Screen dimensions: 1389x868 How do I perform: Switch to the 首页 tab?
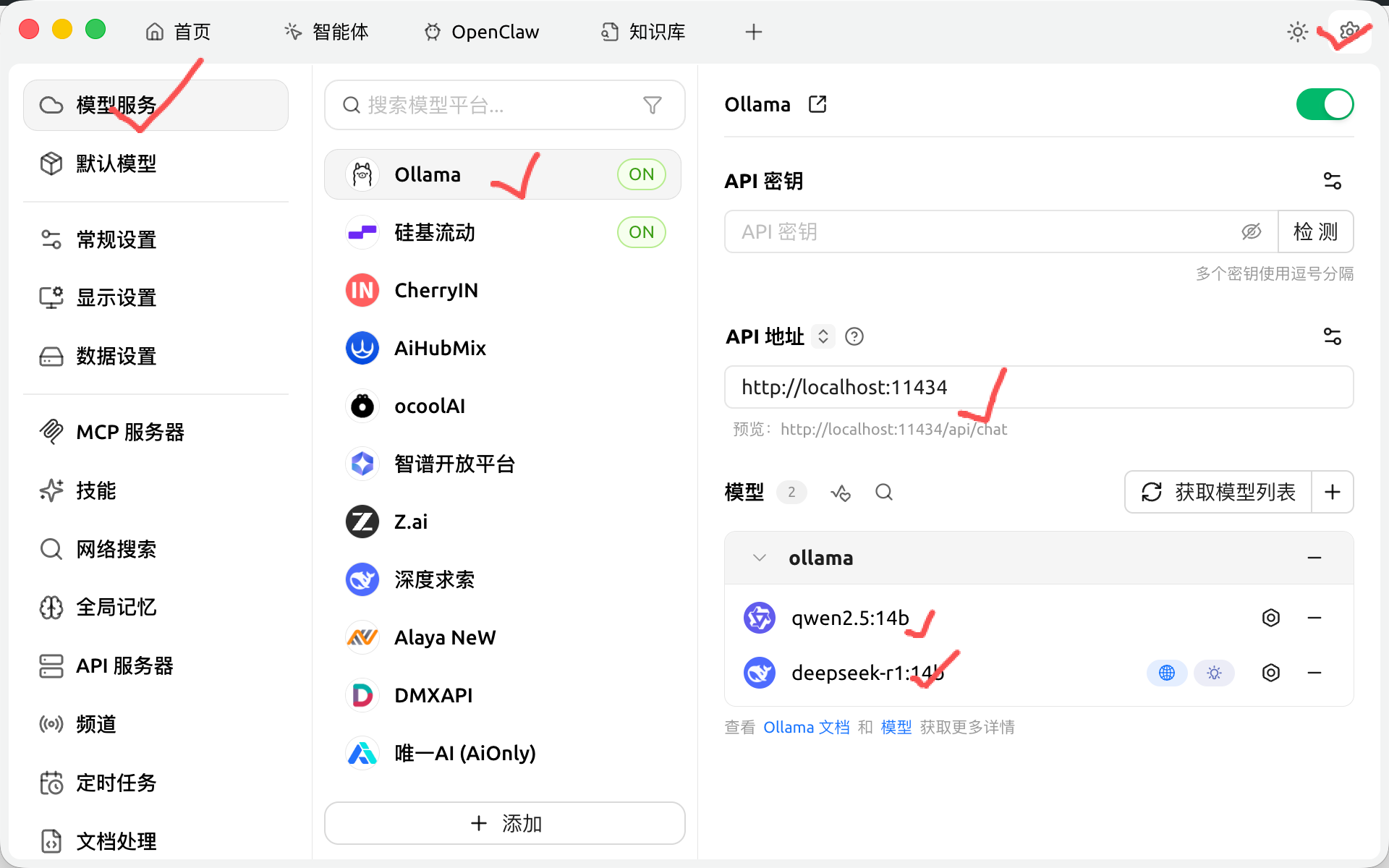[x=178, y=32]
